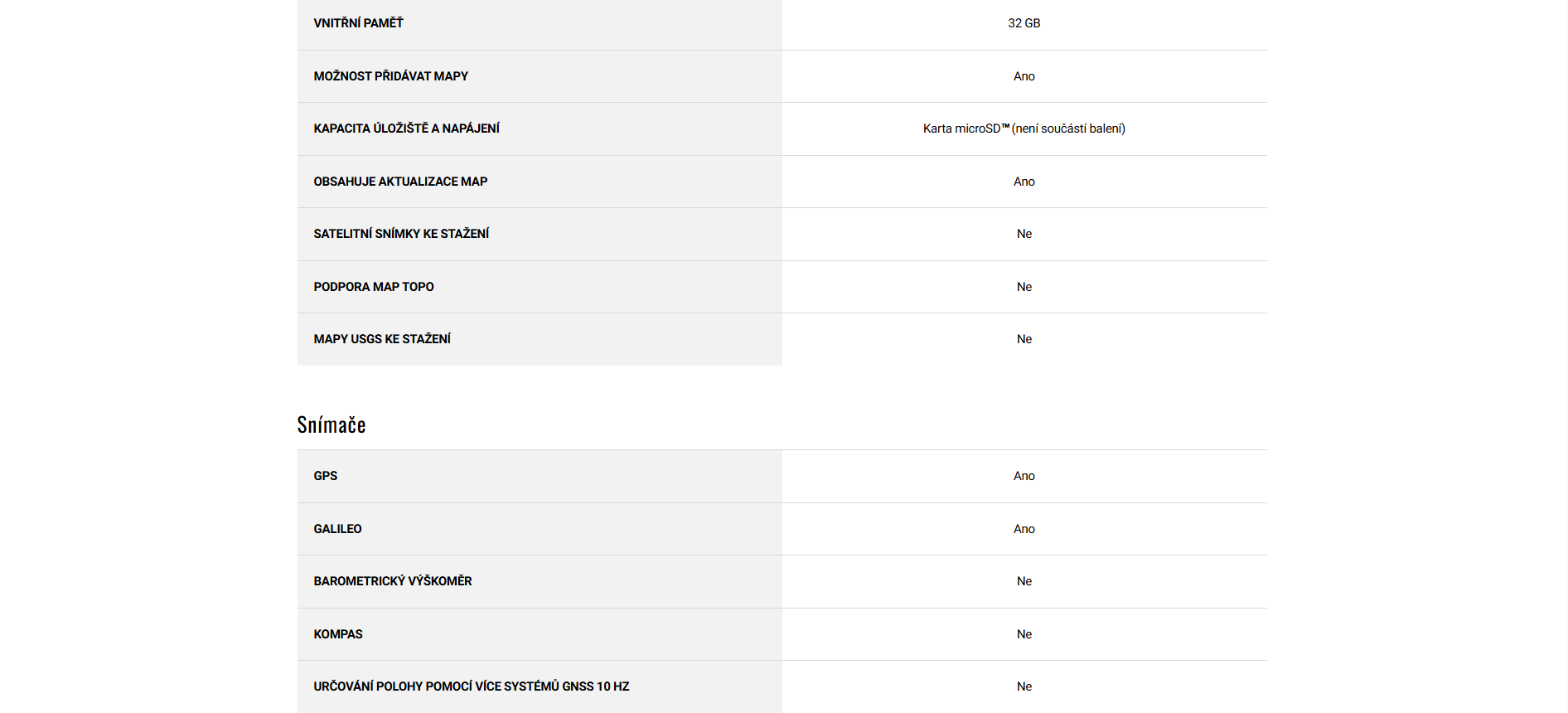Click SATELITNÍ SNÍMKY KE STAŽENÍ label
The height and width of the screenshot is (713, 1568).
(401, 234)
